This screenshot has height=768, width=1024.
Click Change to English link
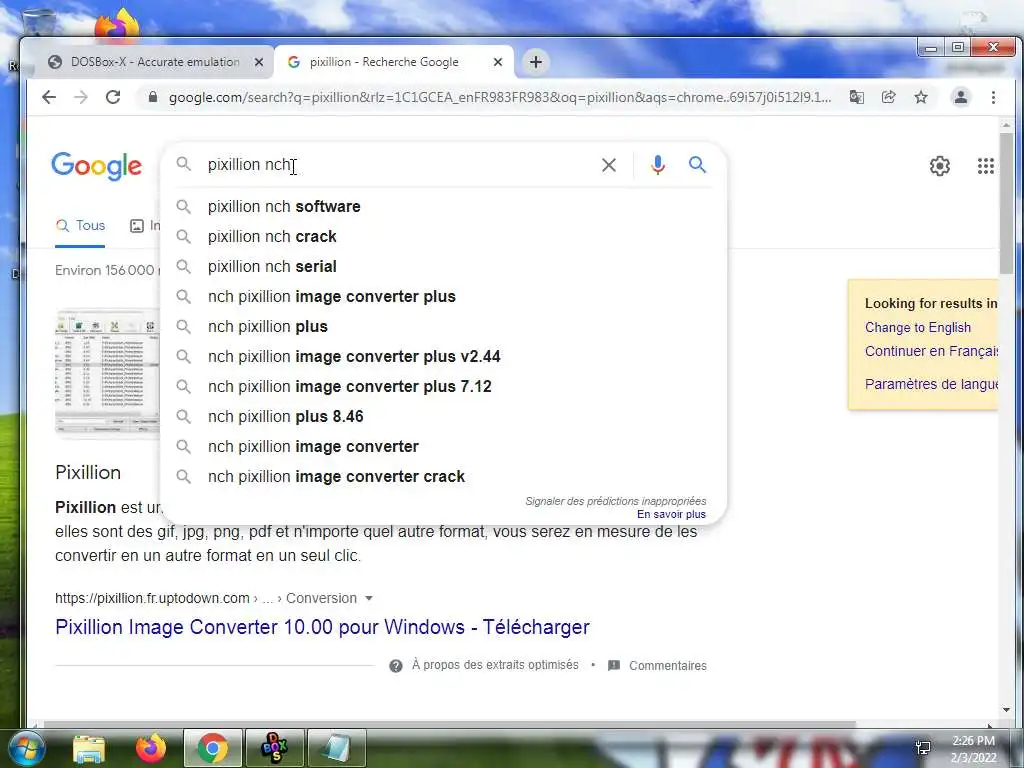918,328
